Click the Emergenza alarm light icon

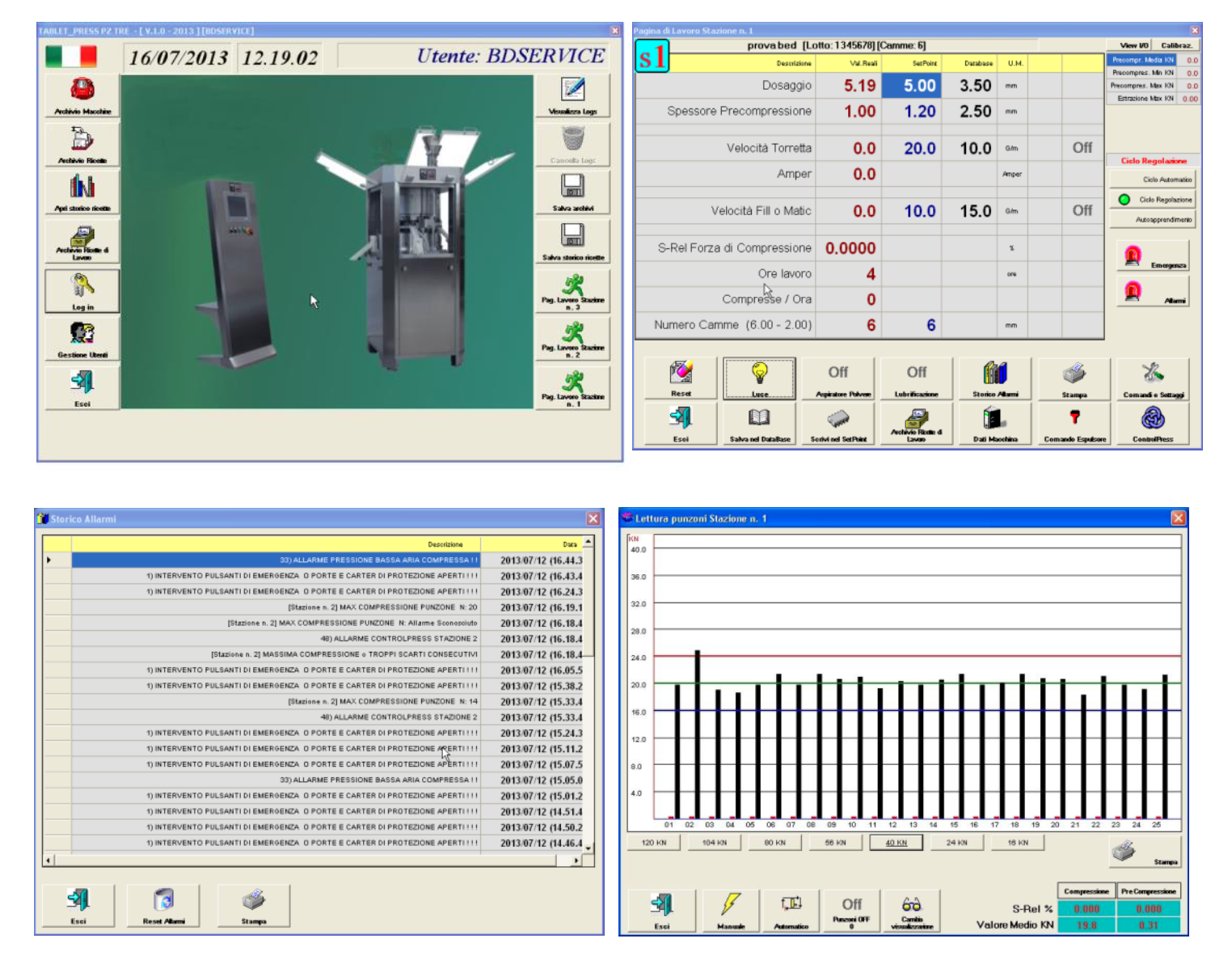coord(1154,256)
